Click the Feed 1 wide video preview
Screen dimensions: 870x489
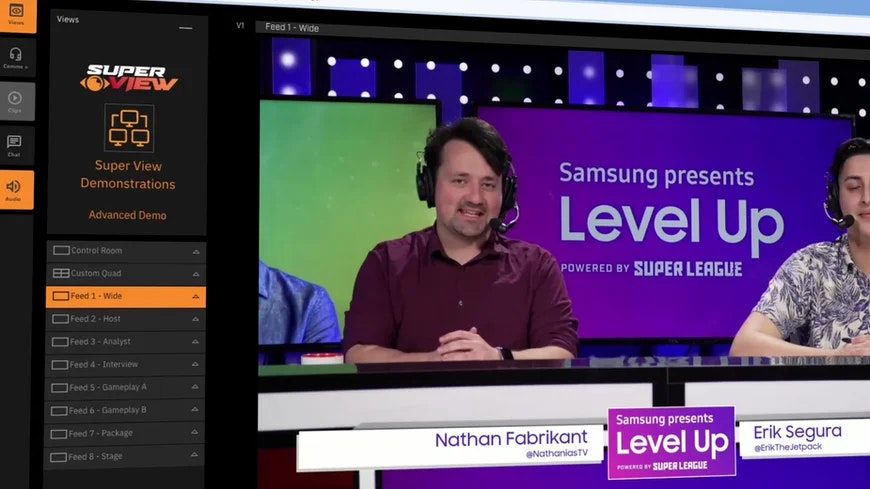point(564,261)
